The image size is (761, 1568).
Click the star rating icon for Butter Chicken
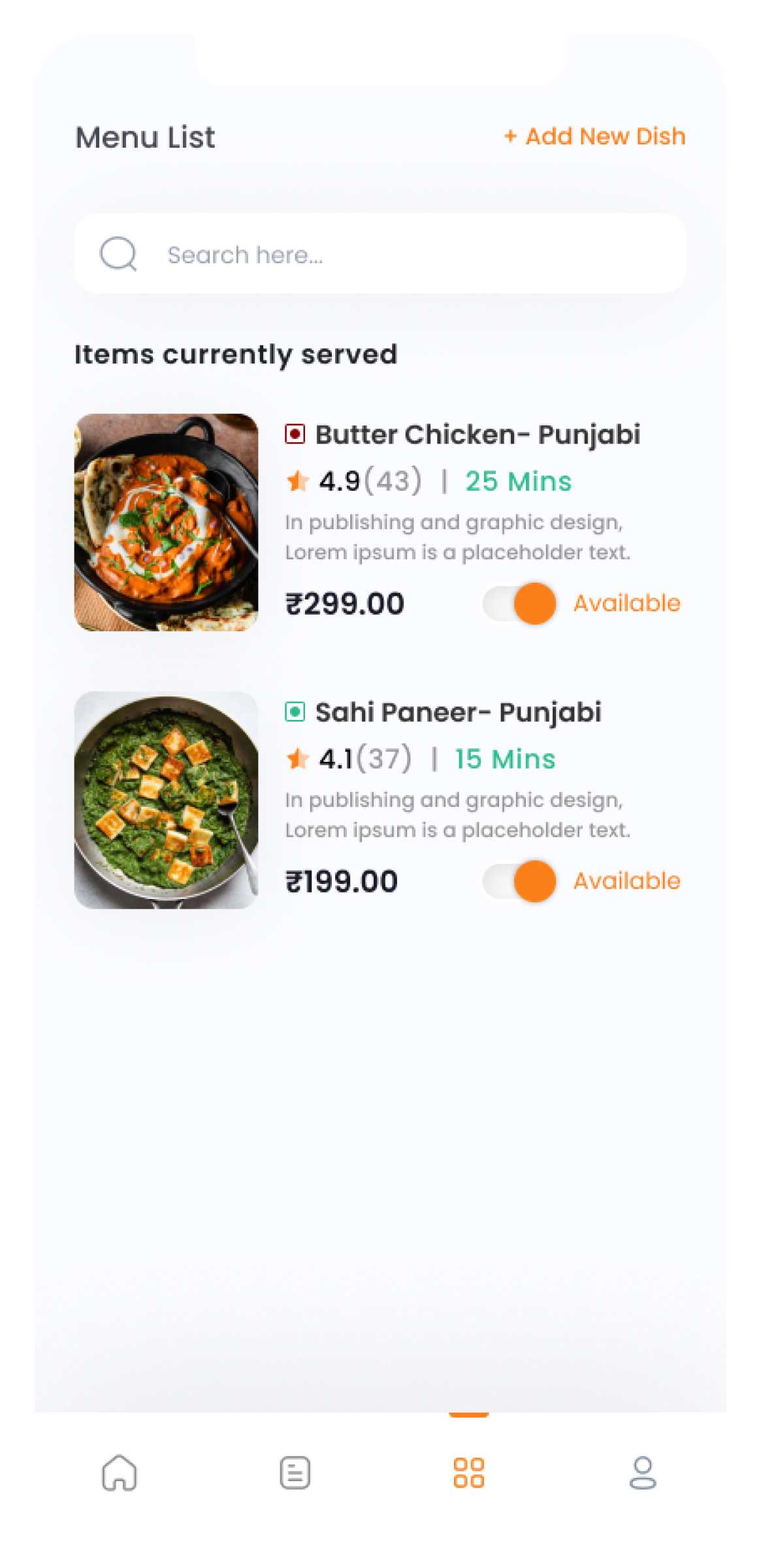point(298,481)
